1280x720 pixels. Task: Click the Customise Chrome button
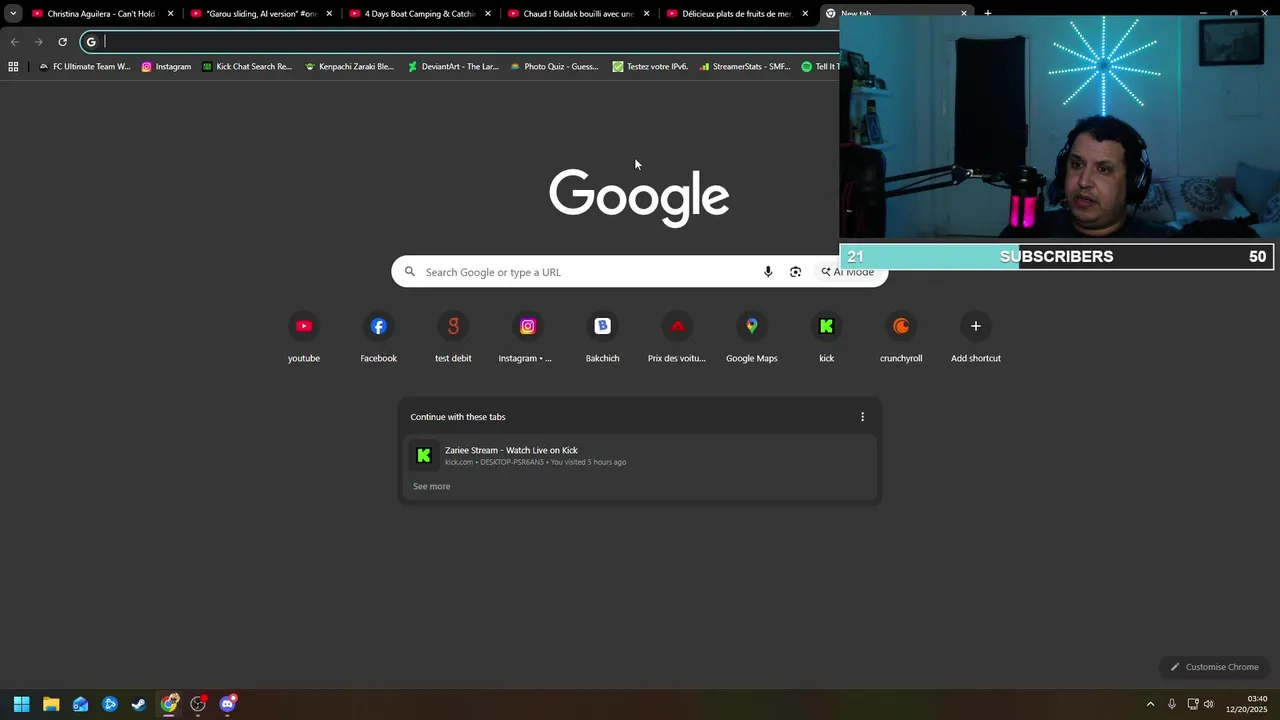tap(1215, 667)
